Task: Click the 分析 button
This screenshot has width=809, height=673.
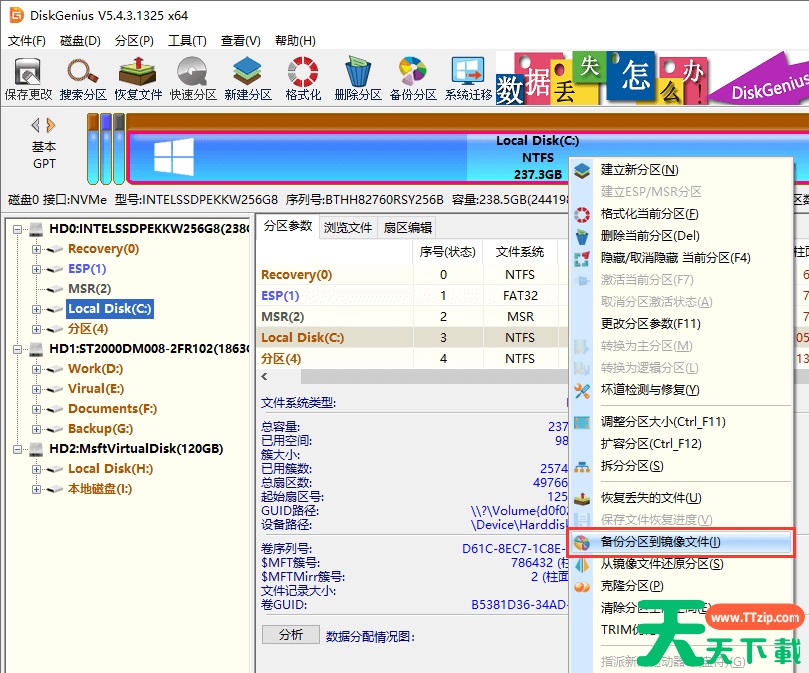Action: [x=290, y=635]
